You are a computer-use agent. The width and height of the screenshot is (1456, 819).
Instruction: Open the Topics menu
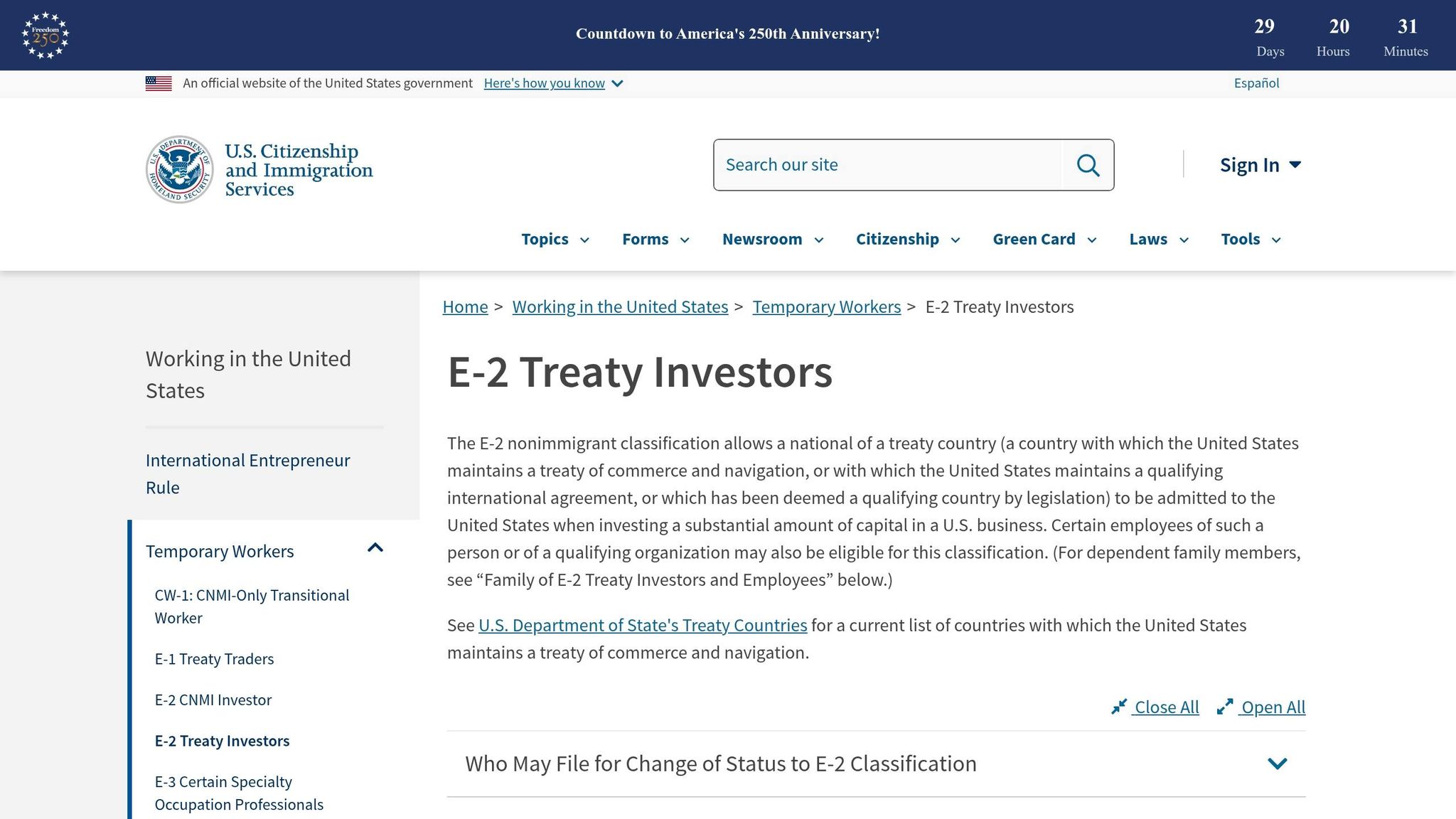pos(555,239)
